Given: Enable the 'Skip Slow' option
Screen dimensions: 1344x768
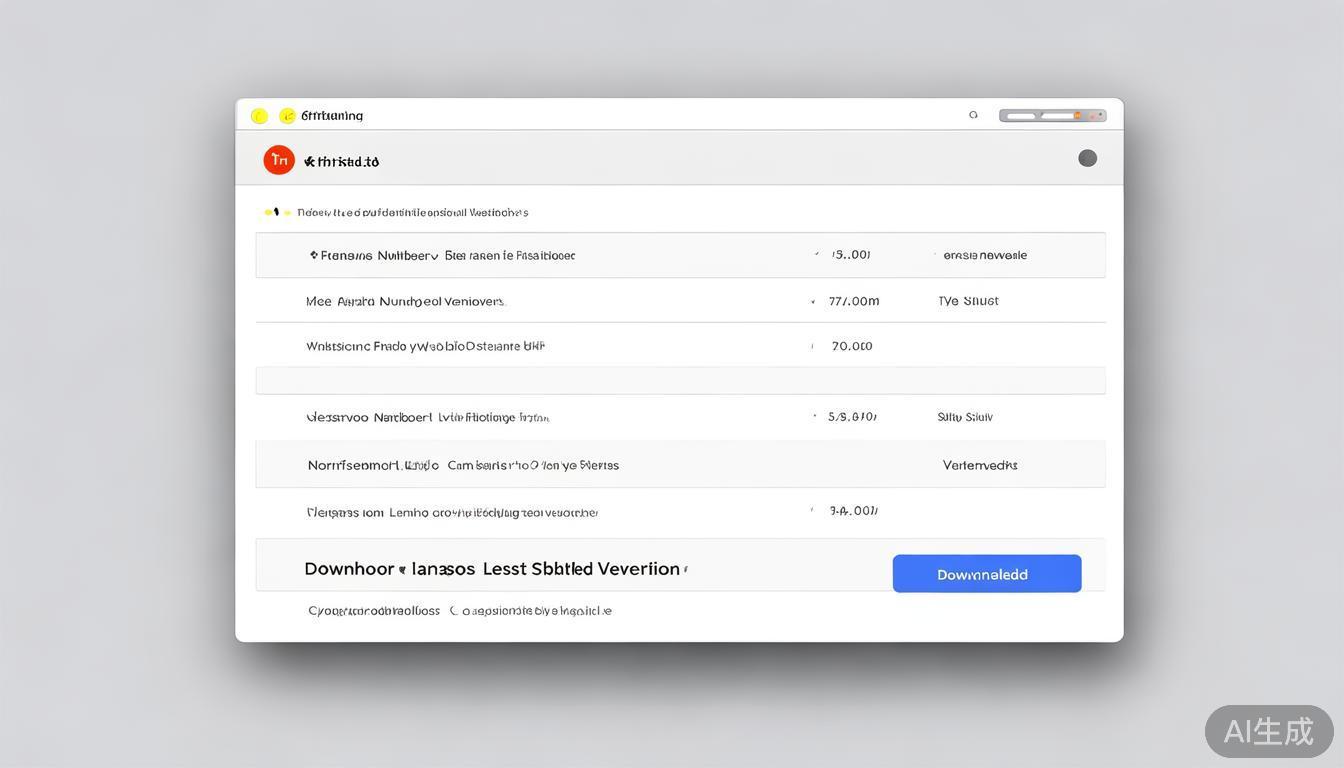Looking at the screenshot, I should (965, 417).
